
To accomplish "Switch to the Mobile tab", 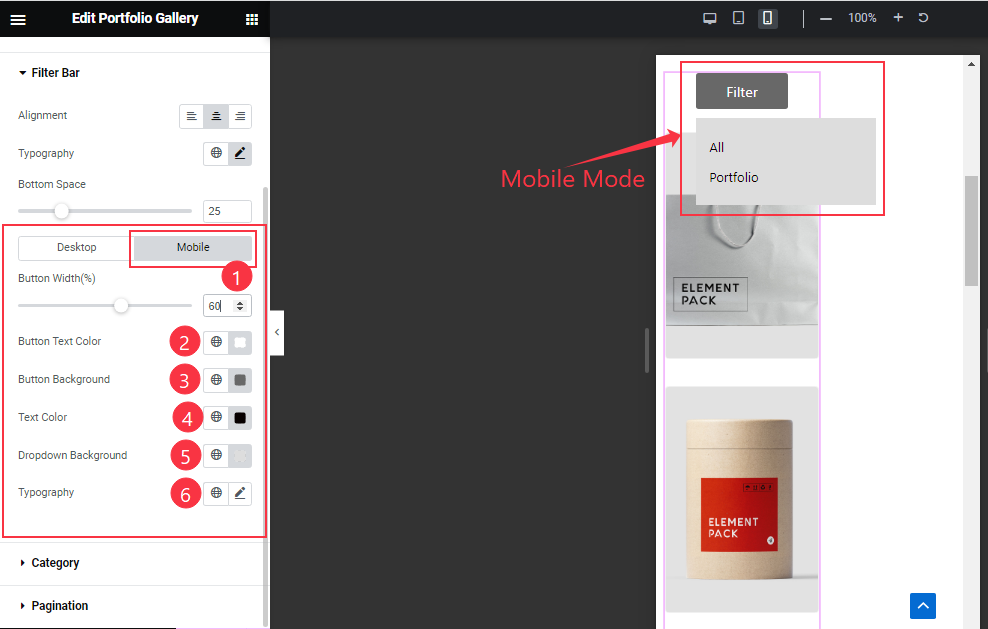I will (x=193, y=248).
